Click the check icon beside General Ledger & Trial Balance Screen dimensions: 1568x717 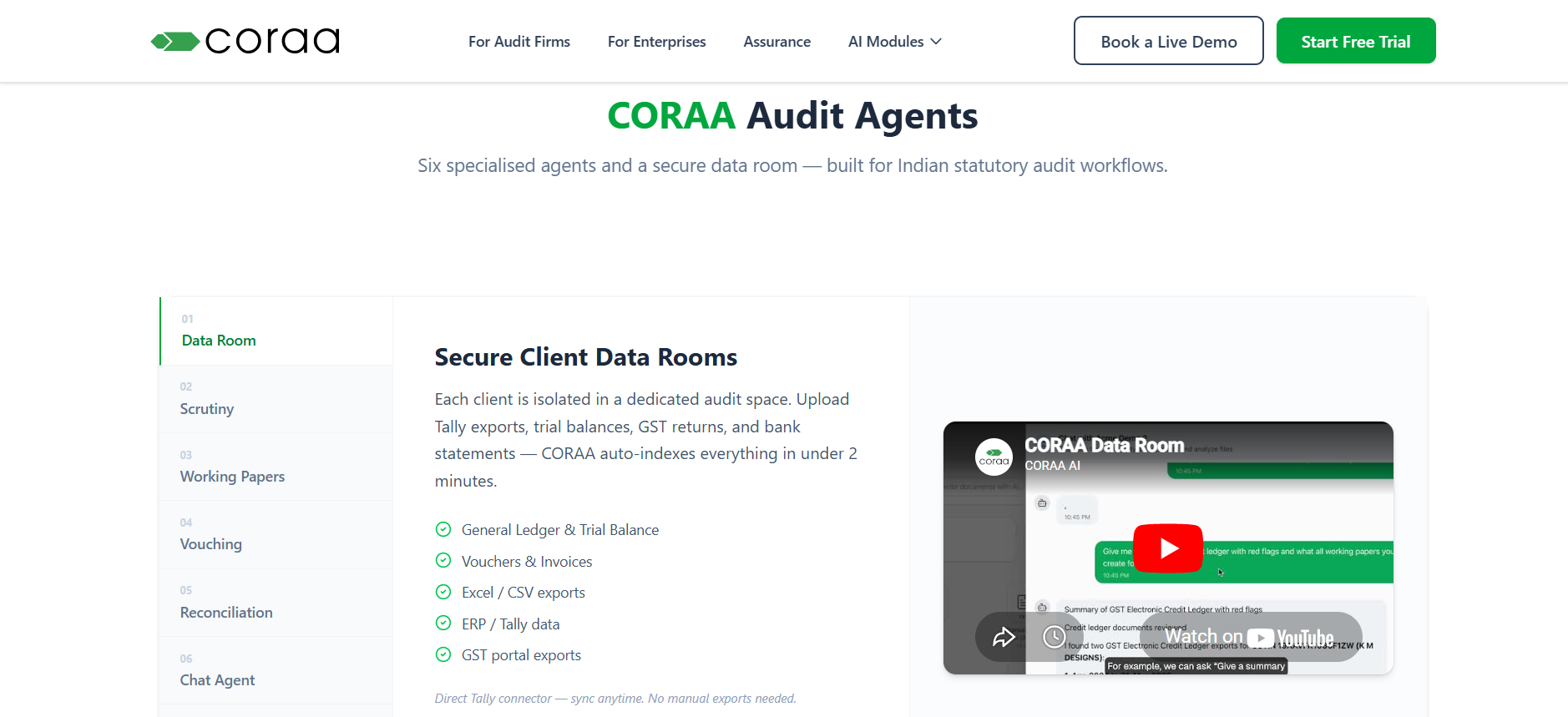(443, 529)
